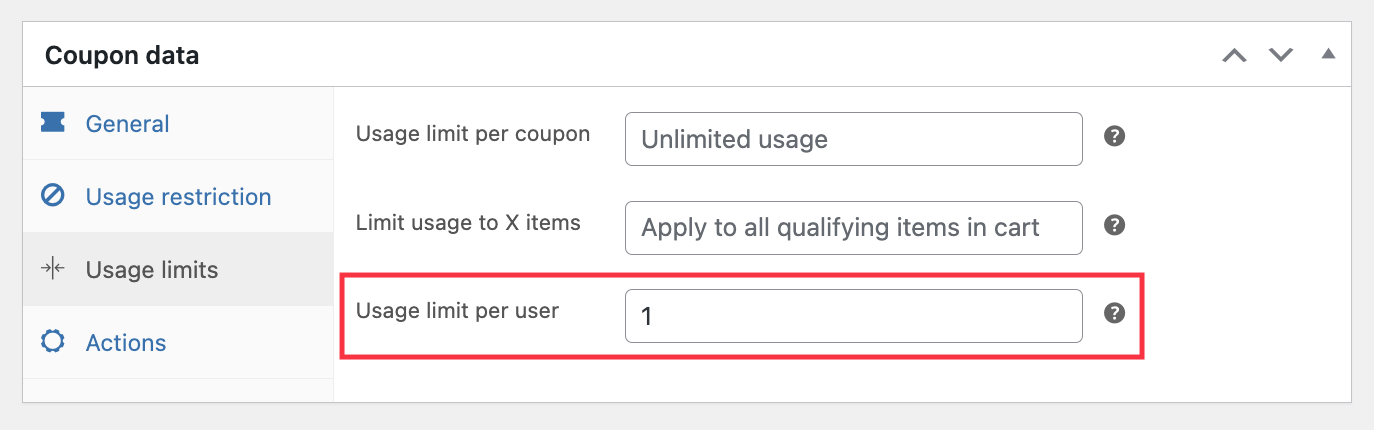Screen dimensions: 1374x430
Task: Click the Usage limit per user label
Action: click(x=457, y=310)
